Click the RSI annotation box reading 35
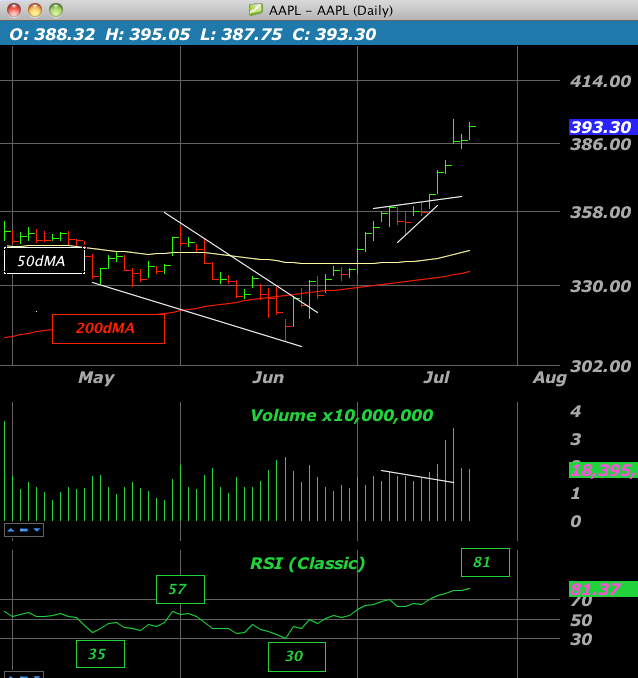The image size is (638, 678). coord(100,654)
